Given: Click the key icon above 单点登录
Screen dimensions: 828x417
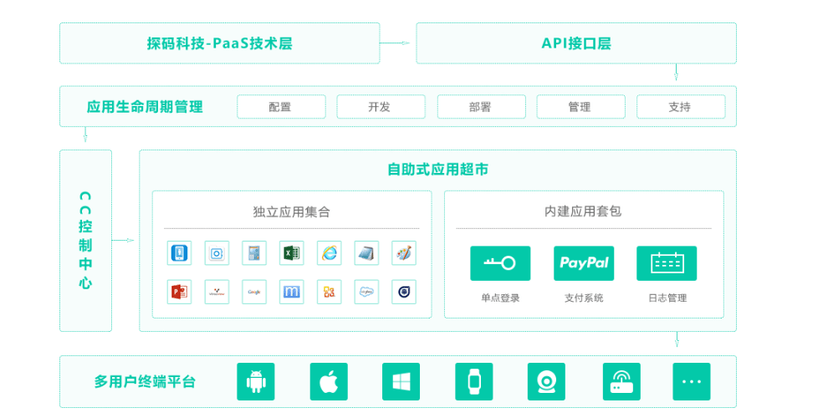Looking at the screenshot, I should (x=500, y=263).
